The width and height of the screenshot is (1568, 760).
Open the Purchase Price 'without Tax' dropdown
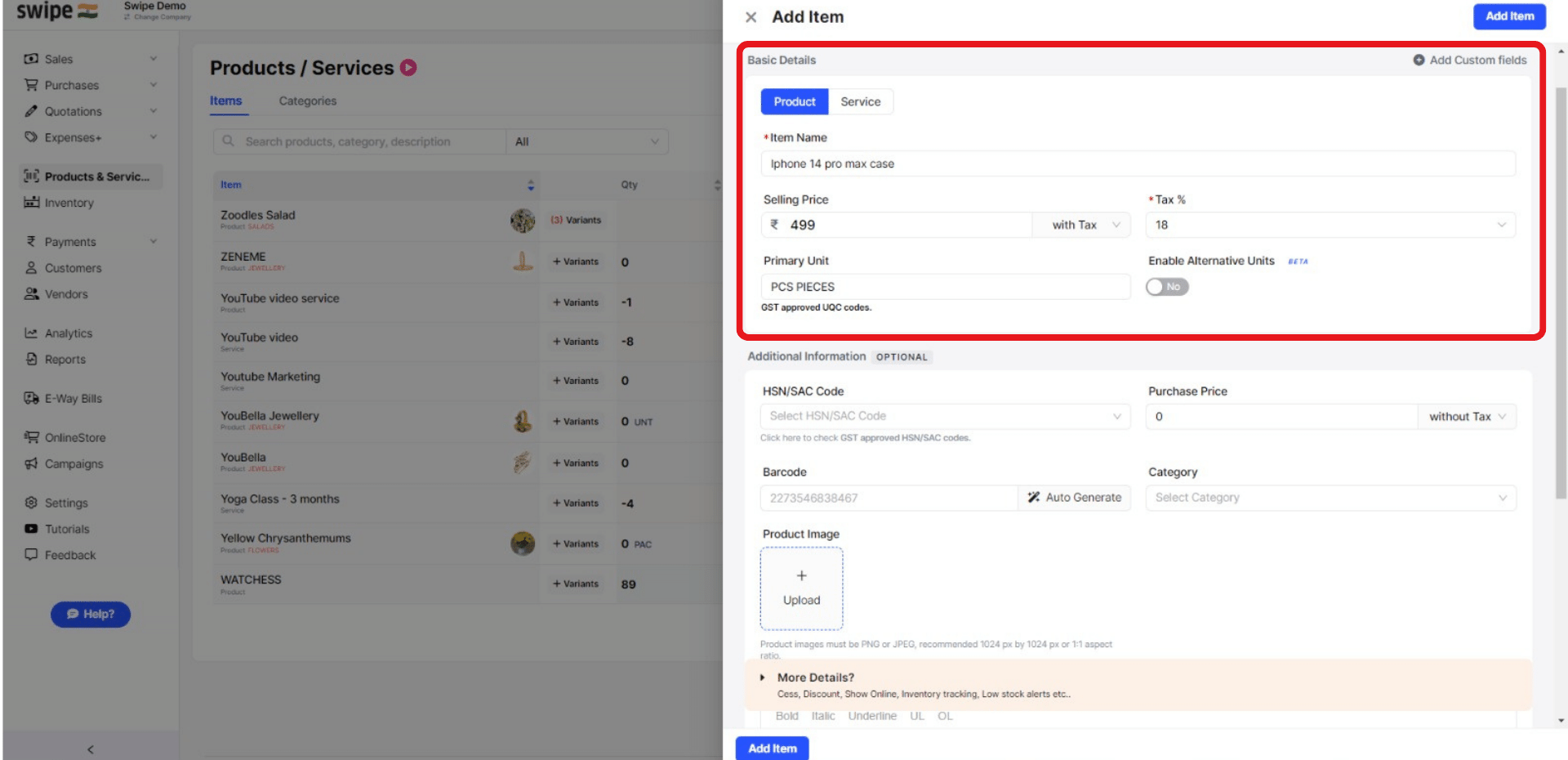(1466, 416)
